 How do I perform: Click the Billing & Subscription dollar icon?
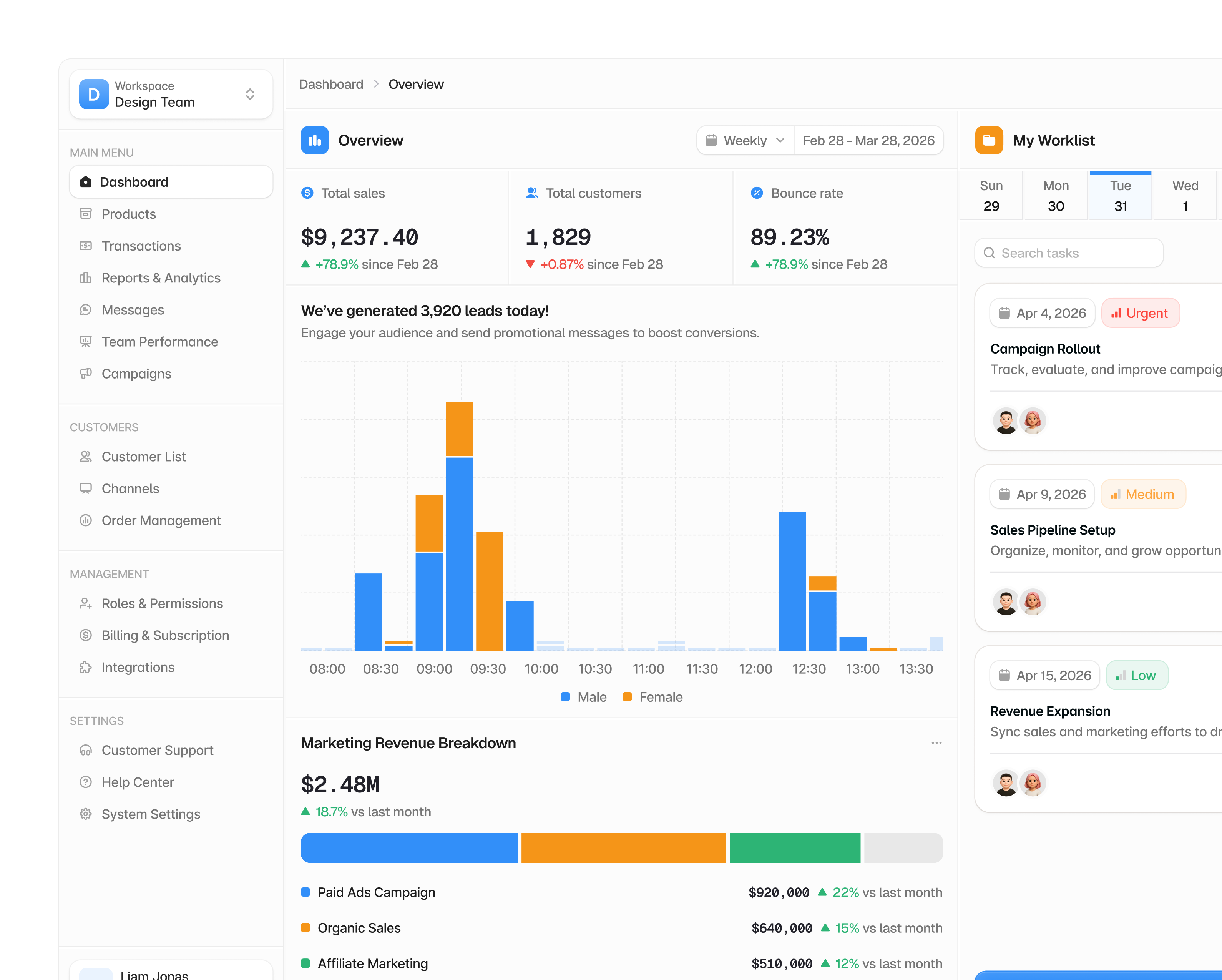[x=86, y=635]
